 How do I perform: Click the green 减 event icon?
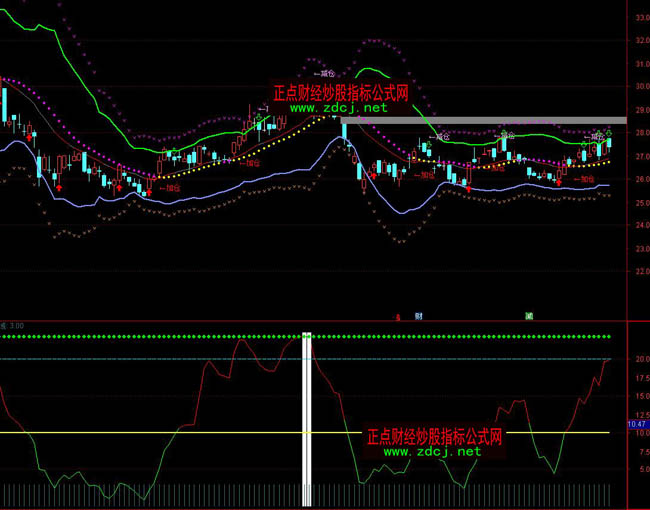click(529, 316)
